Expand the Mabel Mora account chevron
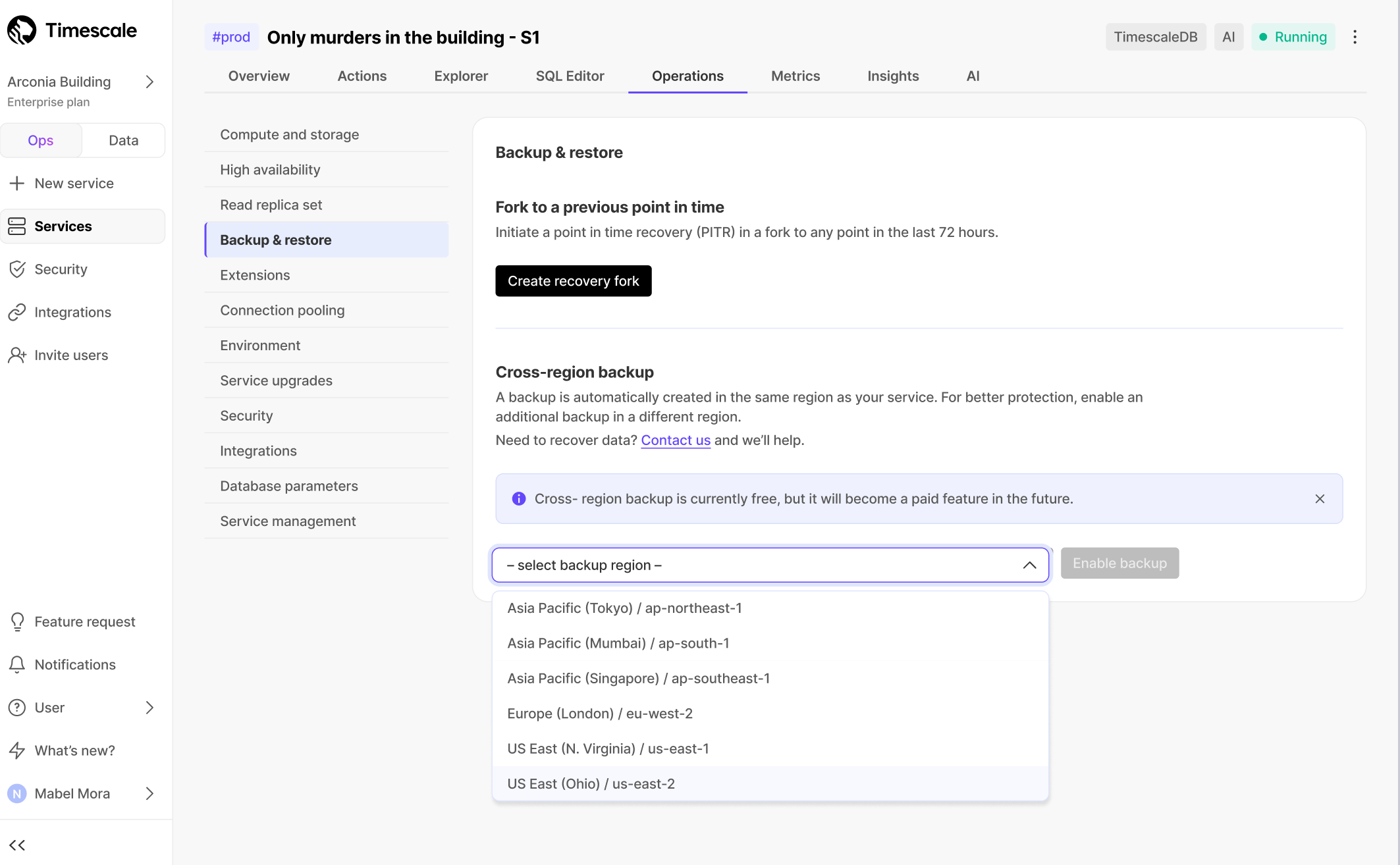 (149, 793)
